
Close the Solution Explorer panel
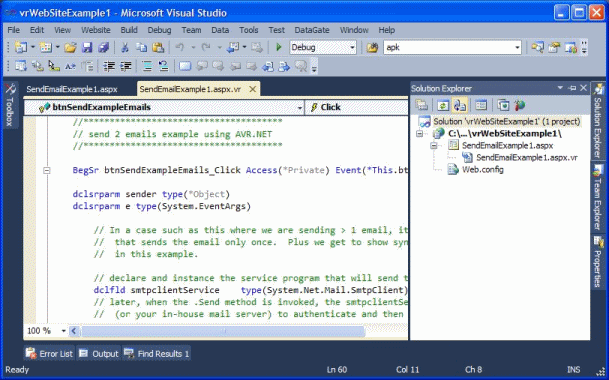[x=583, y=88]
